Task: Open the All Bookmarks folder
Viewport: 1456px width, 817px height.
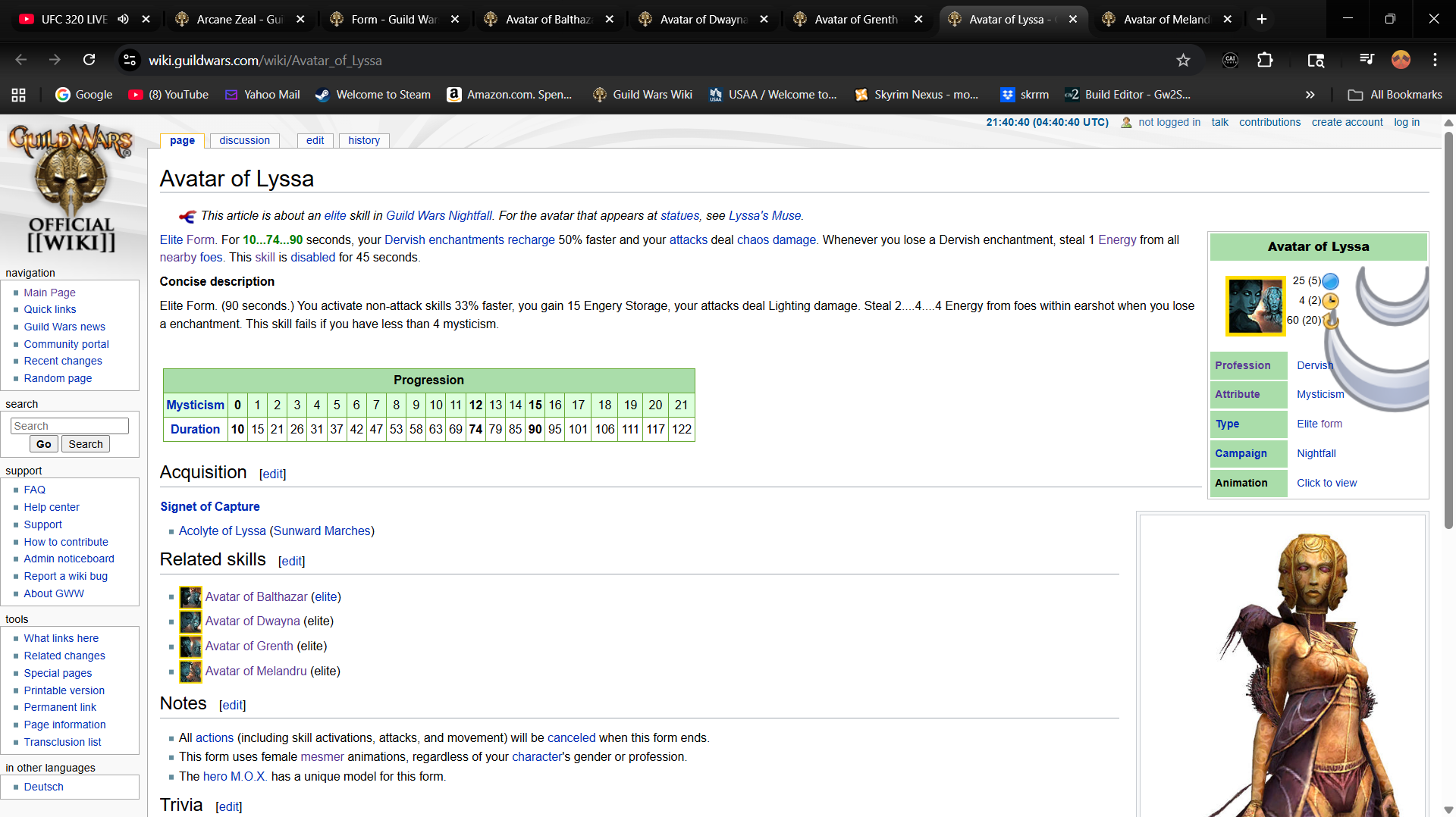Action: [x=1395, y=95]
